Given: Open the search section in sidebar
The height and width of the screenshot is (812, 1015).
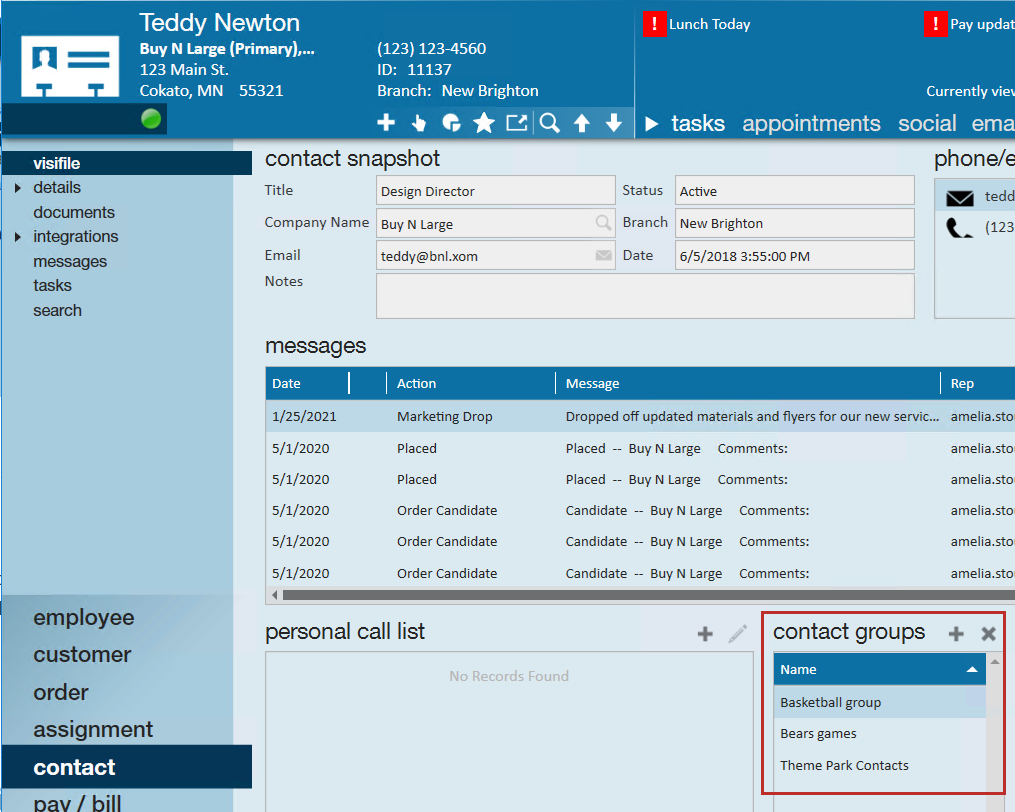Looking at the screenshot, I should 58,311.
